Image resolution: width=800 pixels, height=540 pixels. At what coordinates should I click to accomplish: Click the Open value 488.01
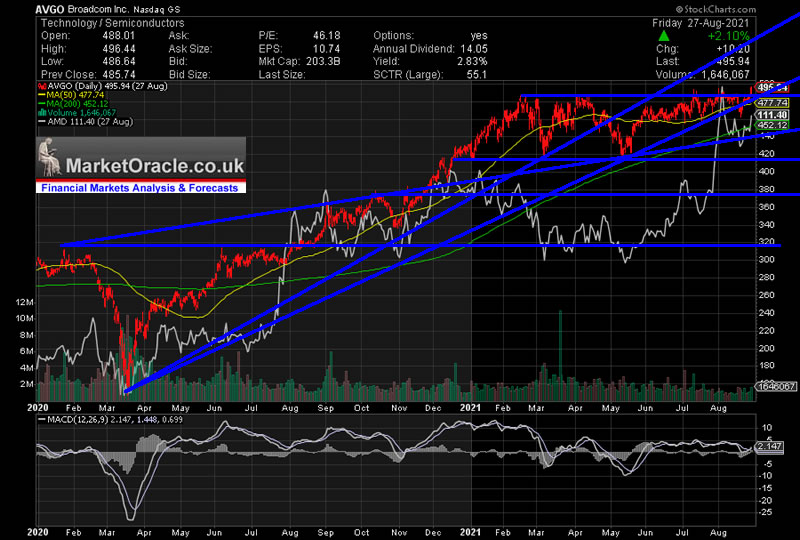coord(118,36)
